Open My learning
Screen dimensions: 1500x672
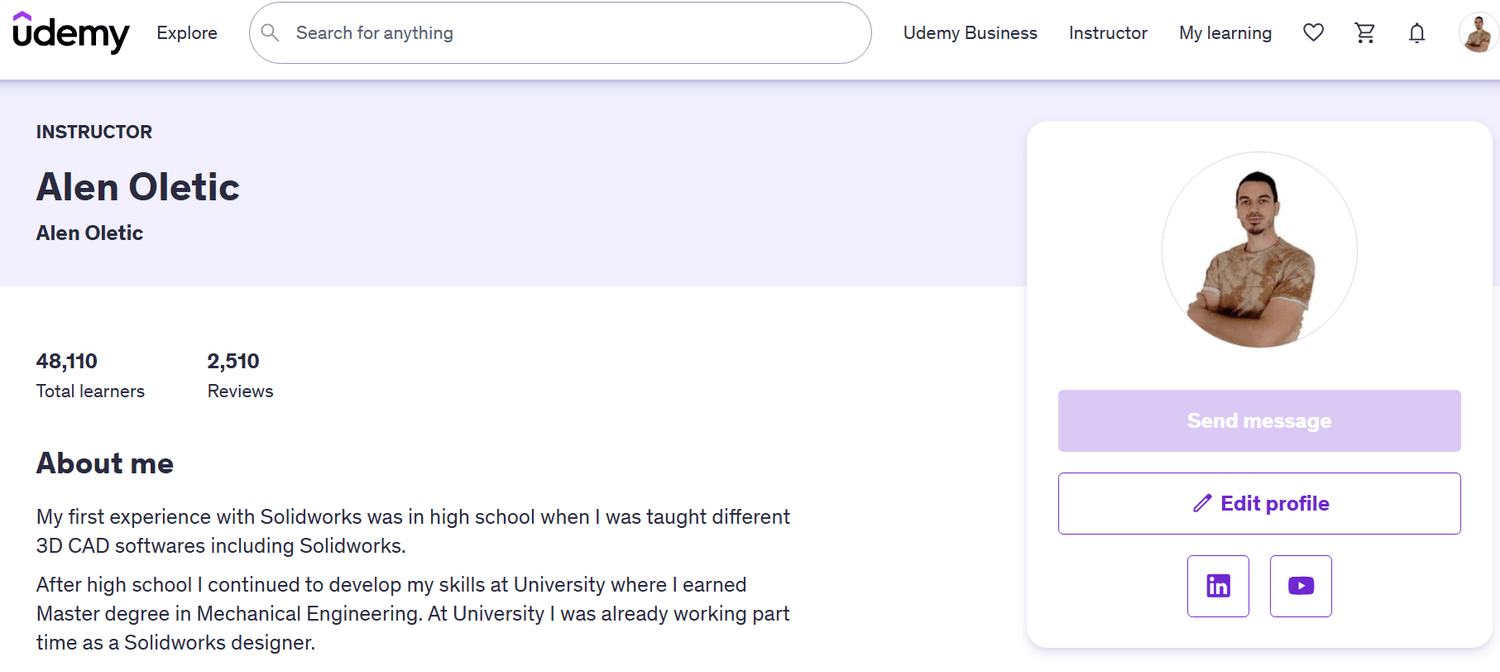1225,33
